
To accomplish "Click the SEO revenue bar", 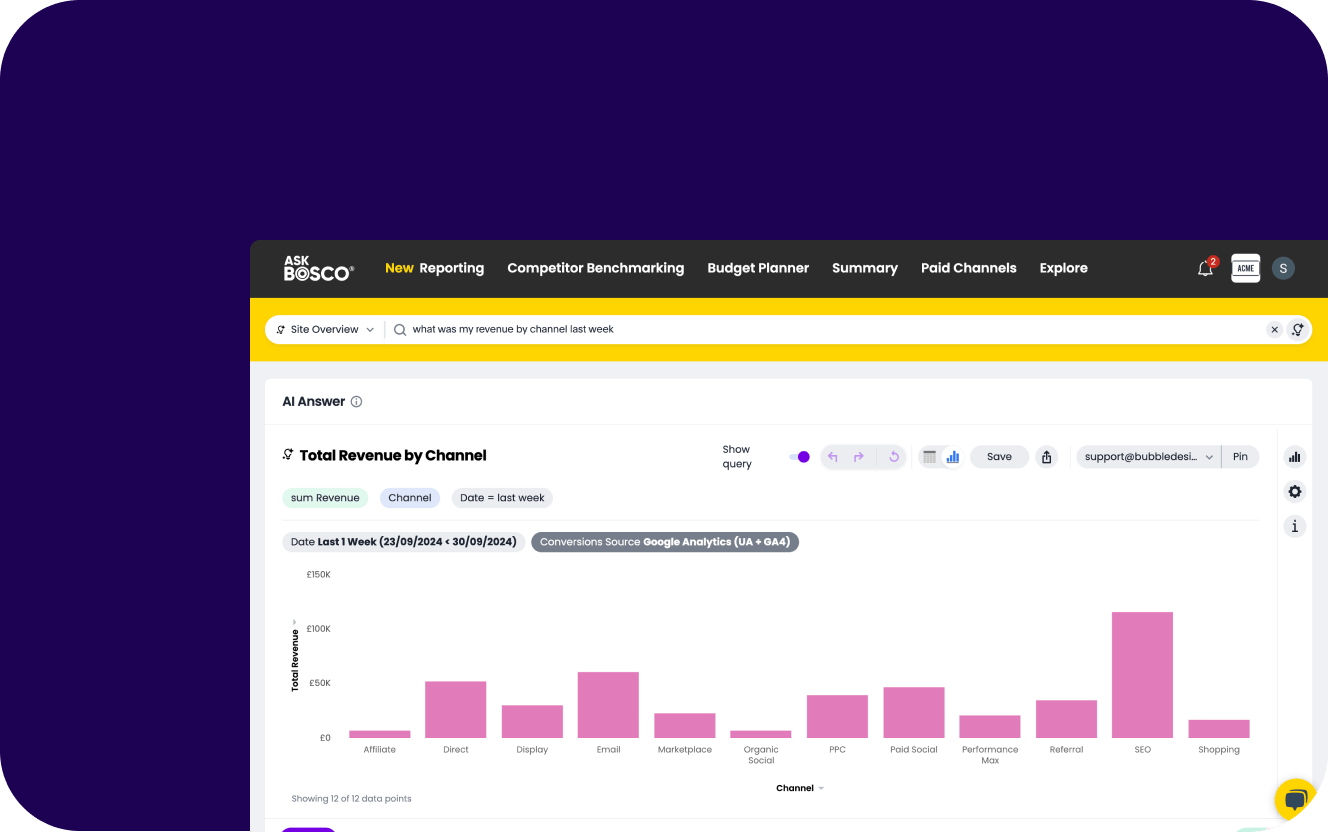I will [1142, 675].
